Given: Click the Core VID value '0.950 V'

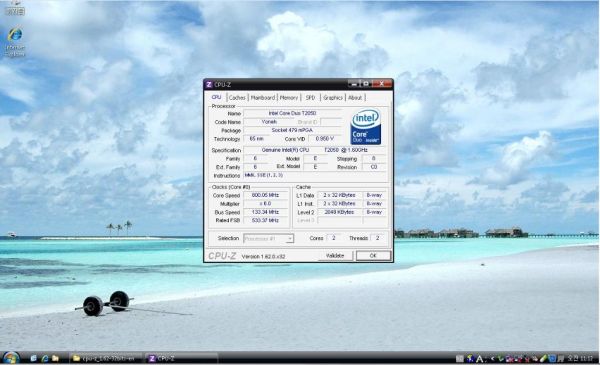Looking at the screenshot, I should (325, 139).
